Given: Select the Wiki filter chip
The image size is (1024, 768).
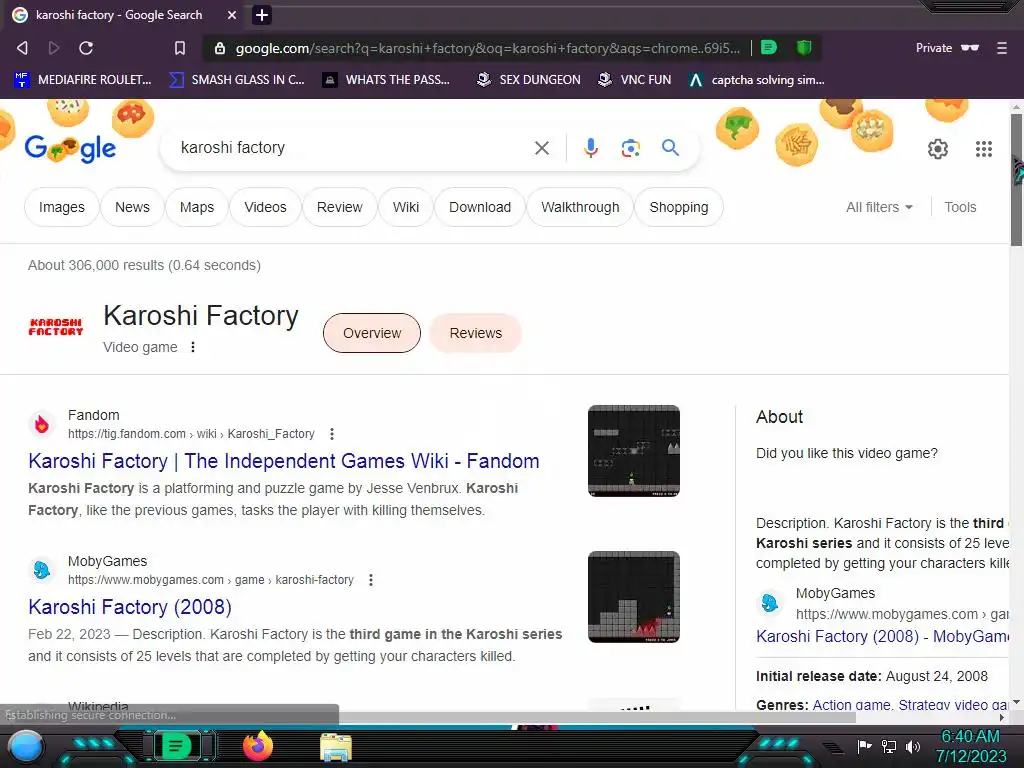Looking at the screenshot, I should coord(406,207).
